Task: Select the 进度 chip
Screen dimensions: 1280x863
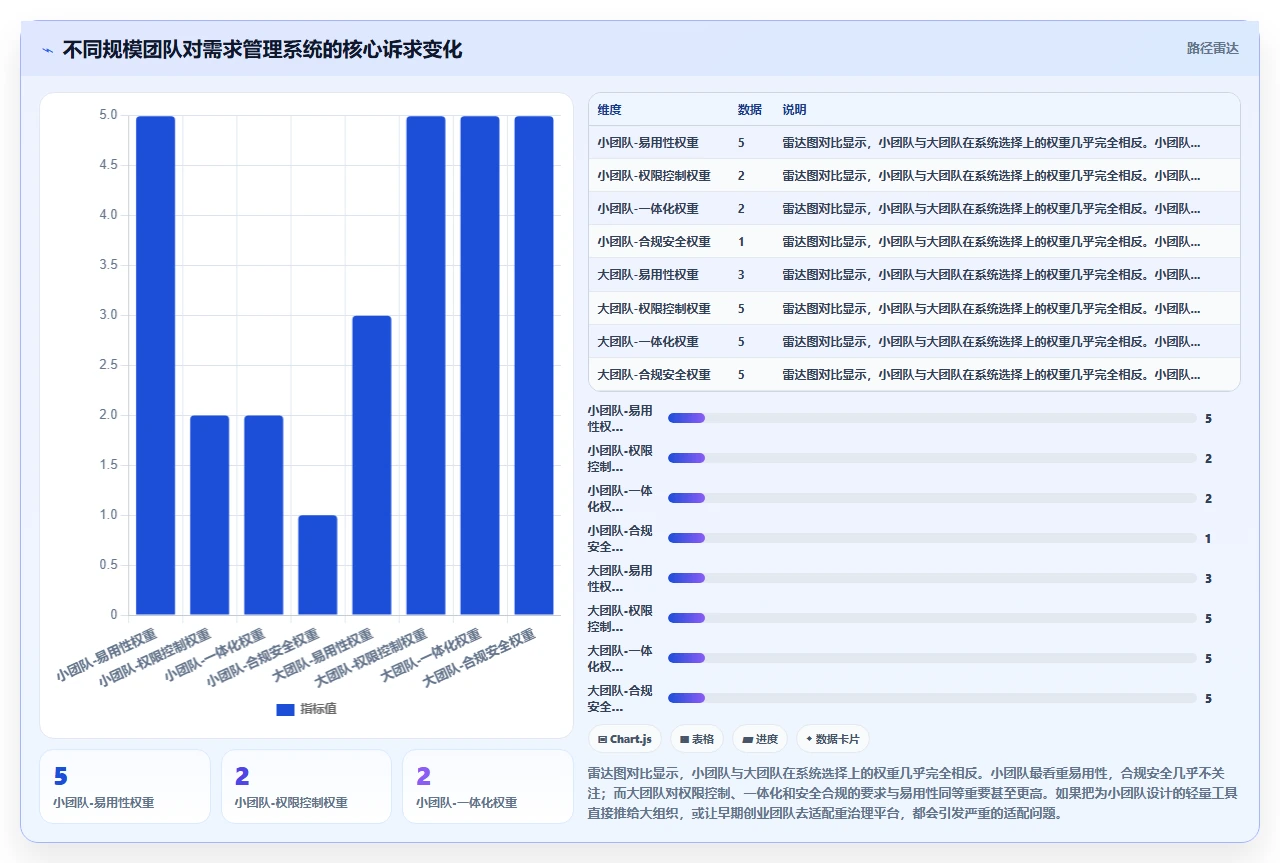Action: (760, 739)
